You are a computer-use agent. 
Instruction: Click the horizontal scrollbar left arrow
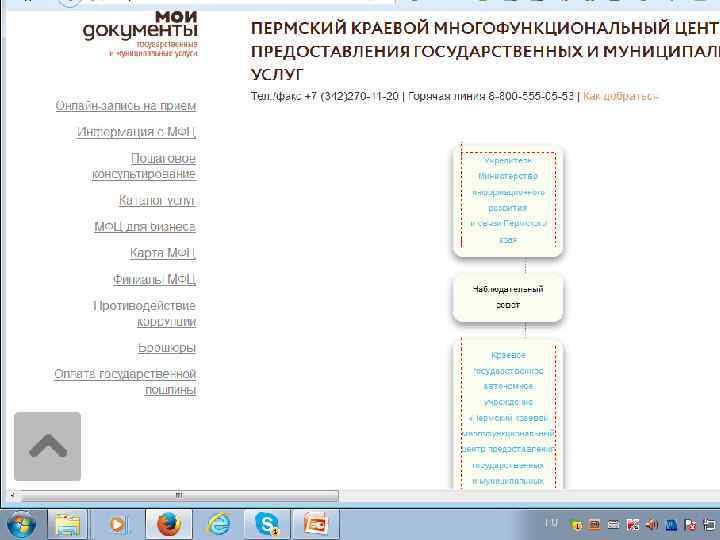tap(12, 496)
